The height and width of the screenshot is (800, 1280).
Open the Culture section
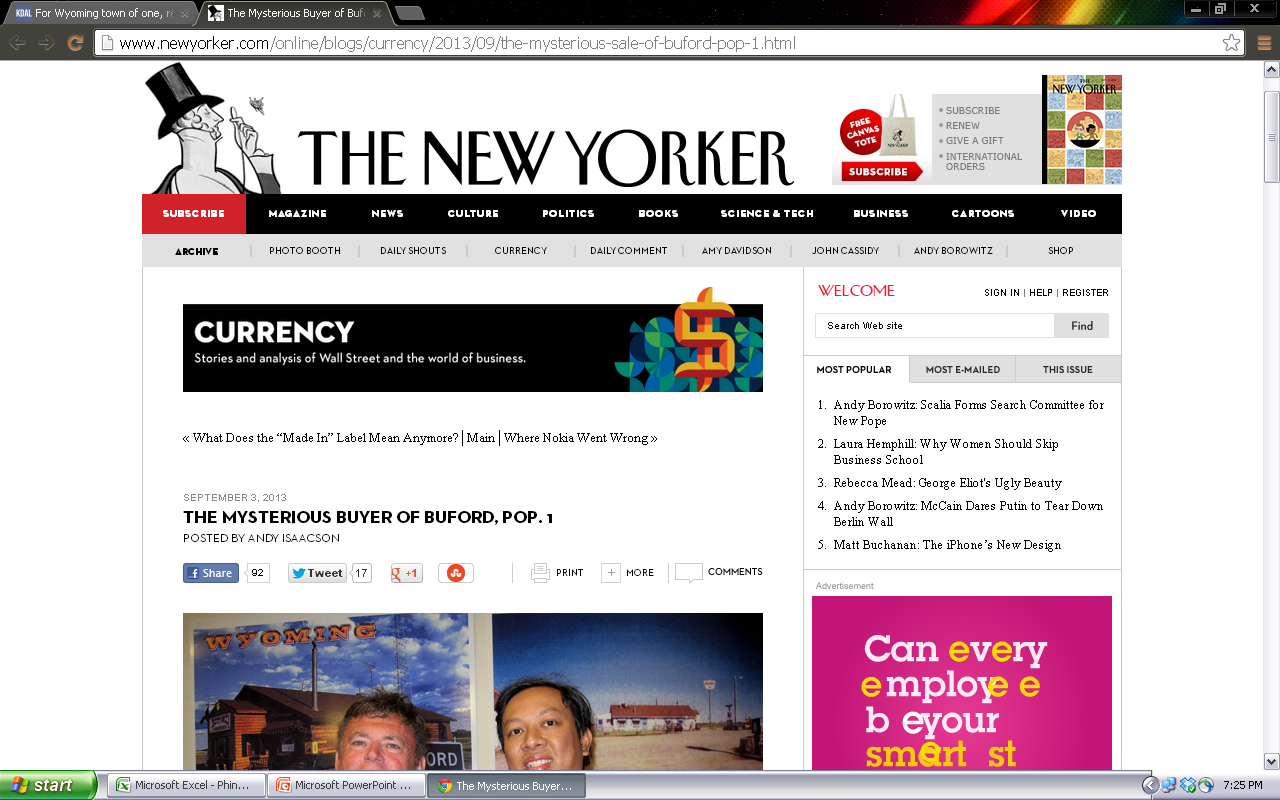coord(473,214)
